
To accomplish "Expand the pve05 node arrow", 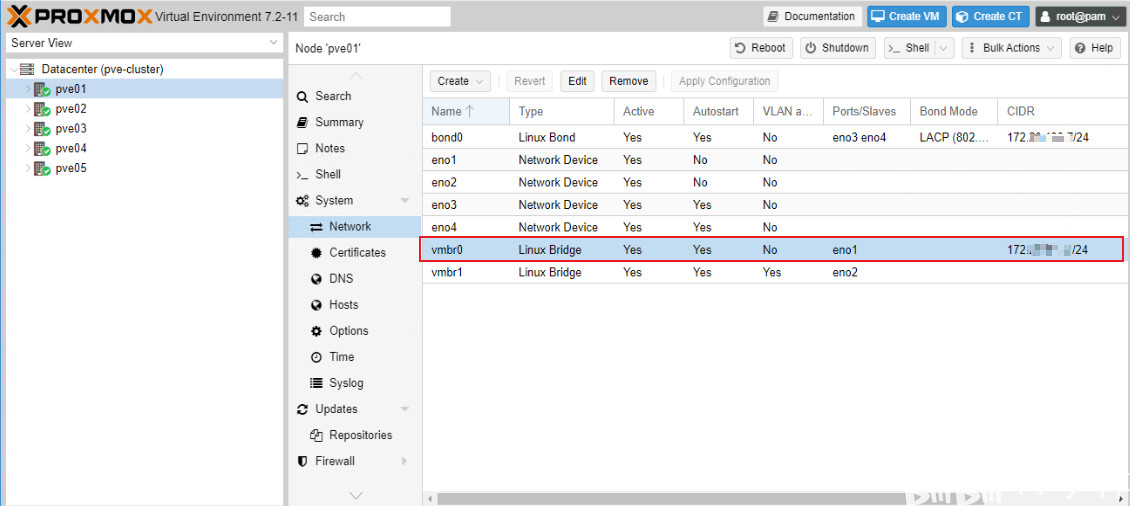I will click(x=27, y=168).
